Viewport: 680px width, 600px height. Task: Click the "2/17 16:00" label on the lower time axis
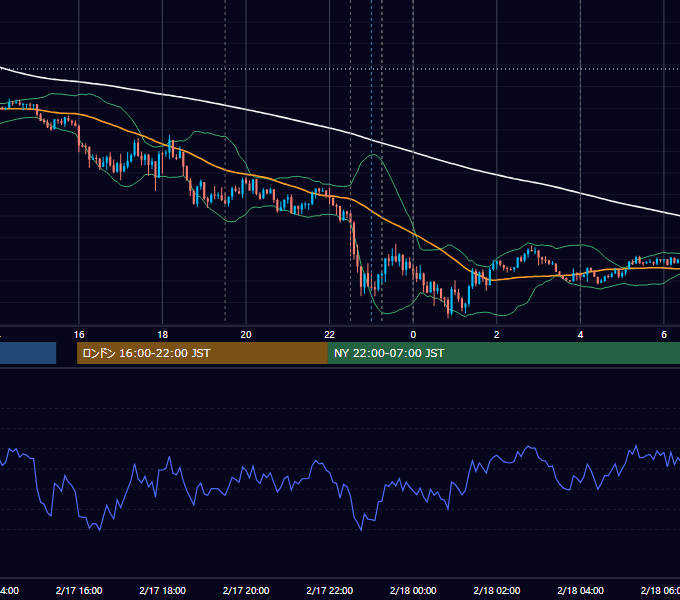click(79, 590)
